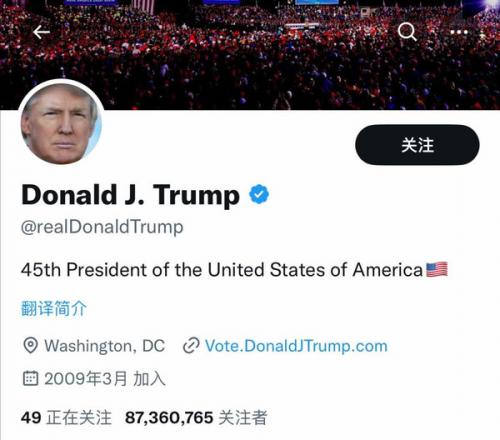The height and width of the screenshot is (440, 500).
Task: Tap the blue verified badge
Action: click(x=259, y=194)
